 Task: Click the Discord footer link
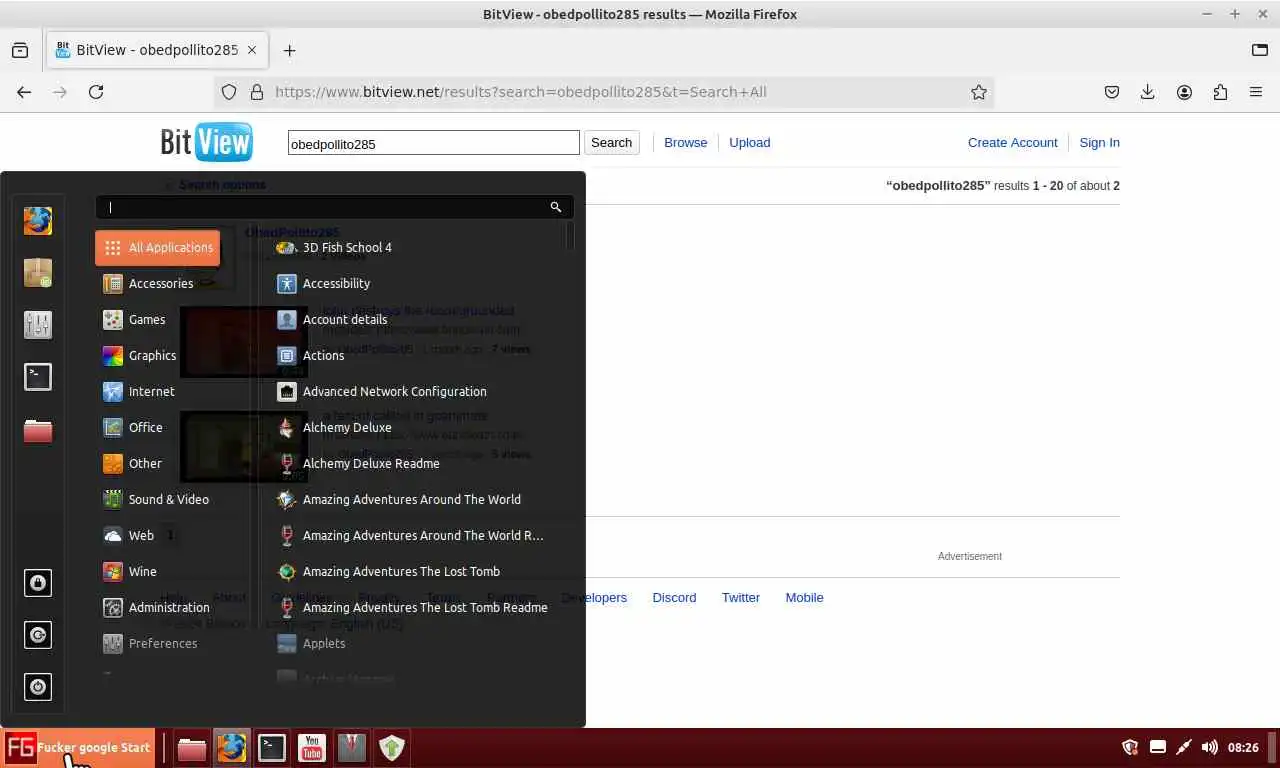coord(674,597)
